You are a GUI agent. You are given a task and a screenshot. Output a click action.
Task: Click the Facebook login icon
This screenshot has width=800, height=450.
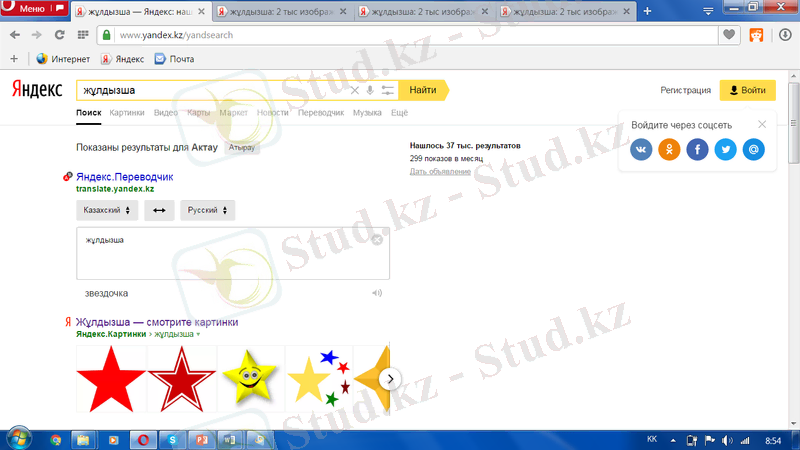coord(698,149)
